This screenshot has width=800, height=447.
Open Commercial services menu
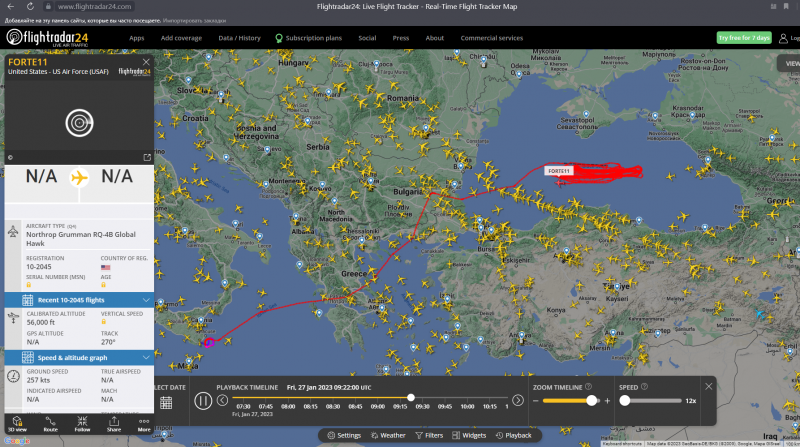tap(492, 38)
